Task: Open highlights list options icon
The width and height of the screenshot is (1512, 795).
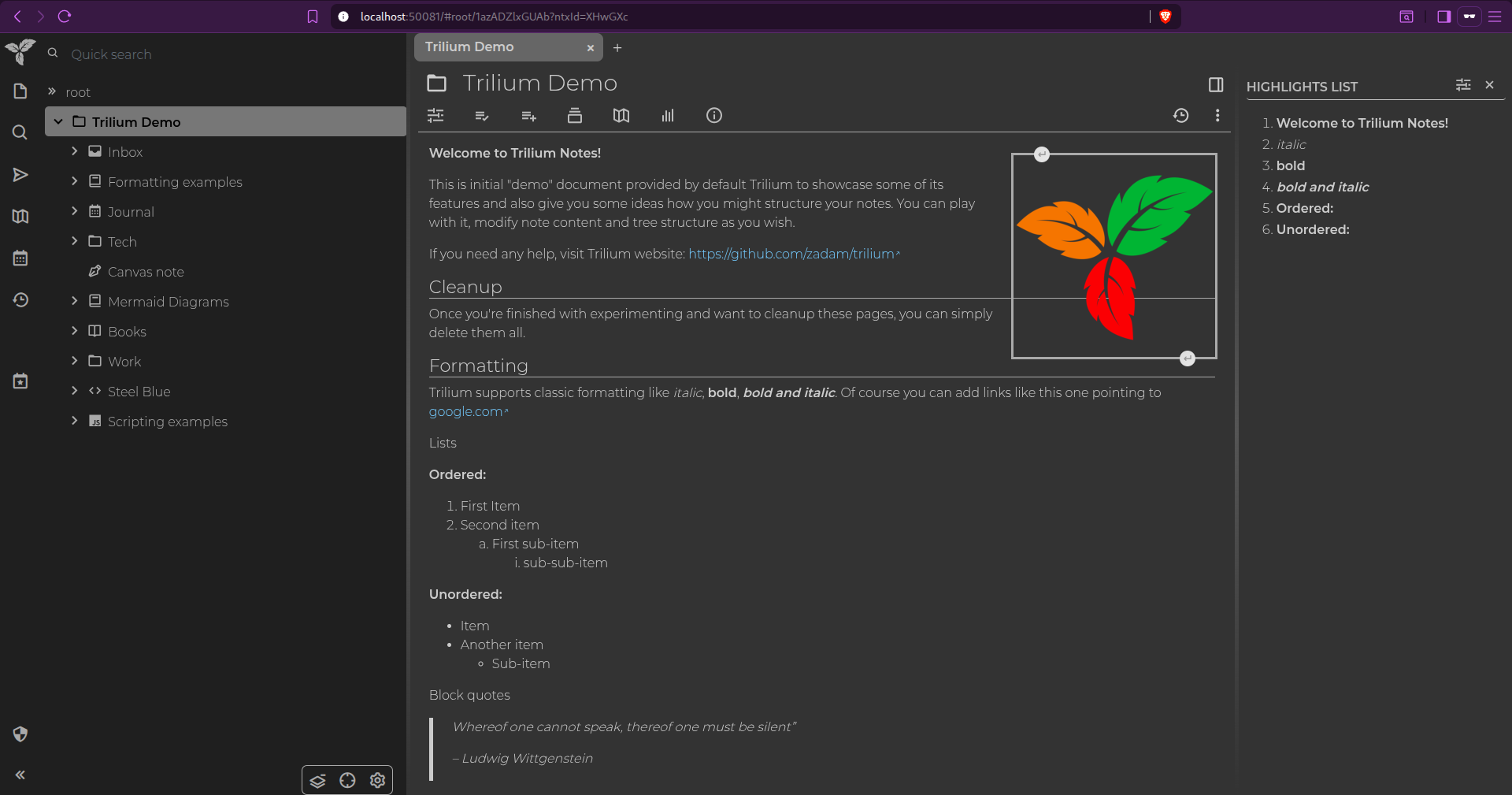Action: point(1463,84)
